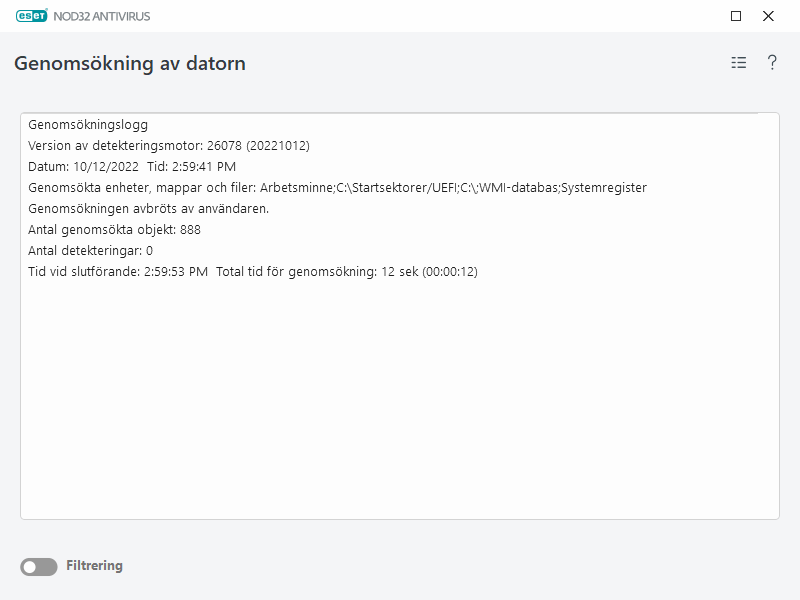Select the scan completion time text
The image size is (800, 600).
click(252, 271)
